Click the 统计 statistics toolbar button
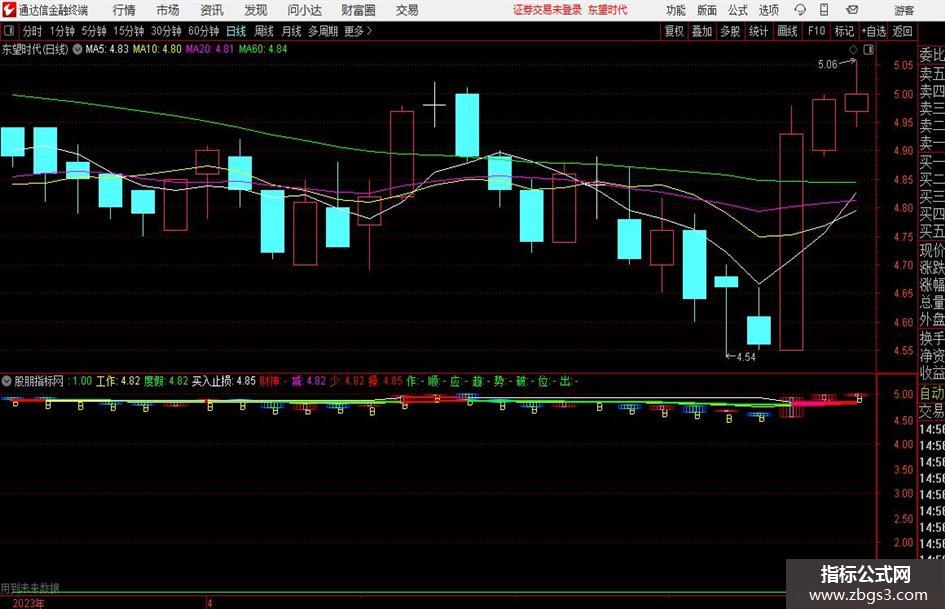 pos(758,31)
